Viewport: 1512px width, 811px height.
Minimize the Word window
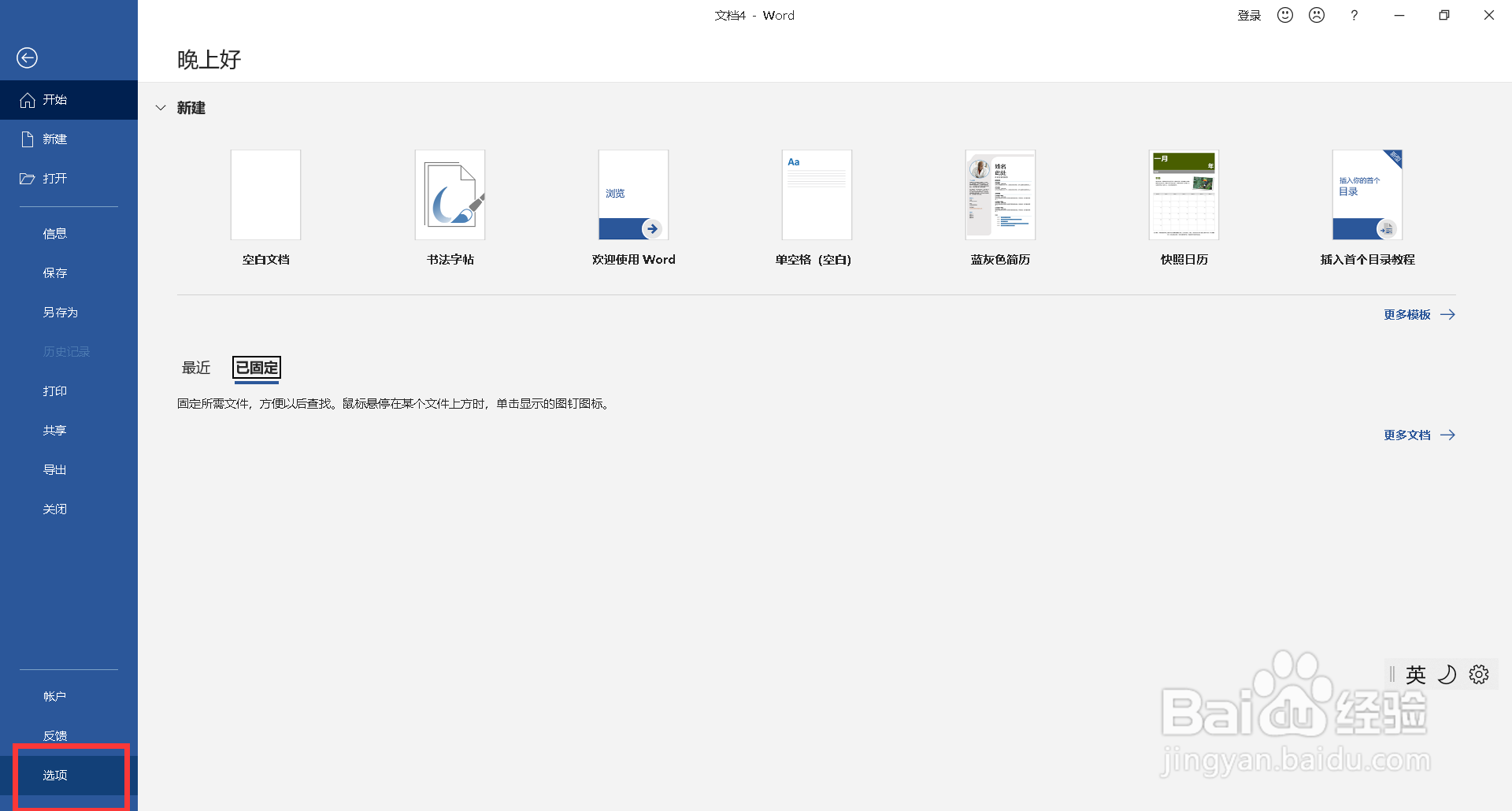coord(1399,15)
